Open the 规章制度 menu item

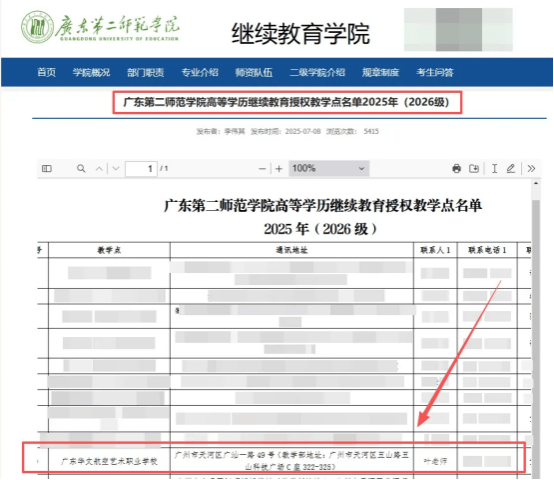coord(381,72)
